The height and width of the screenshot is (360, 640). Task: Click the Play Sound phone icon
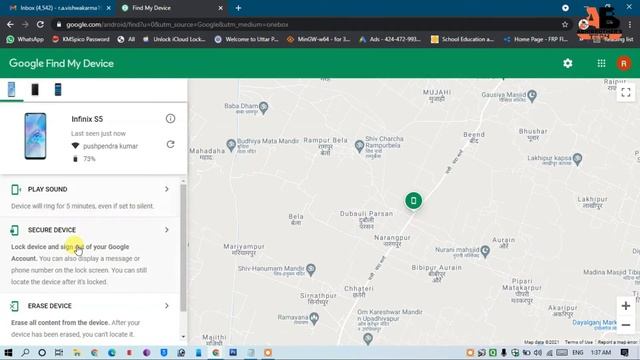[16, 189]
